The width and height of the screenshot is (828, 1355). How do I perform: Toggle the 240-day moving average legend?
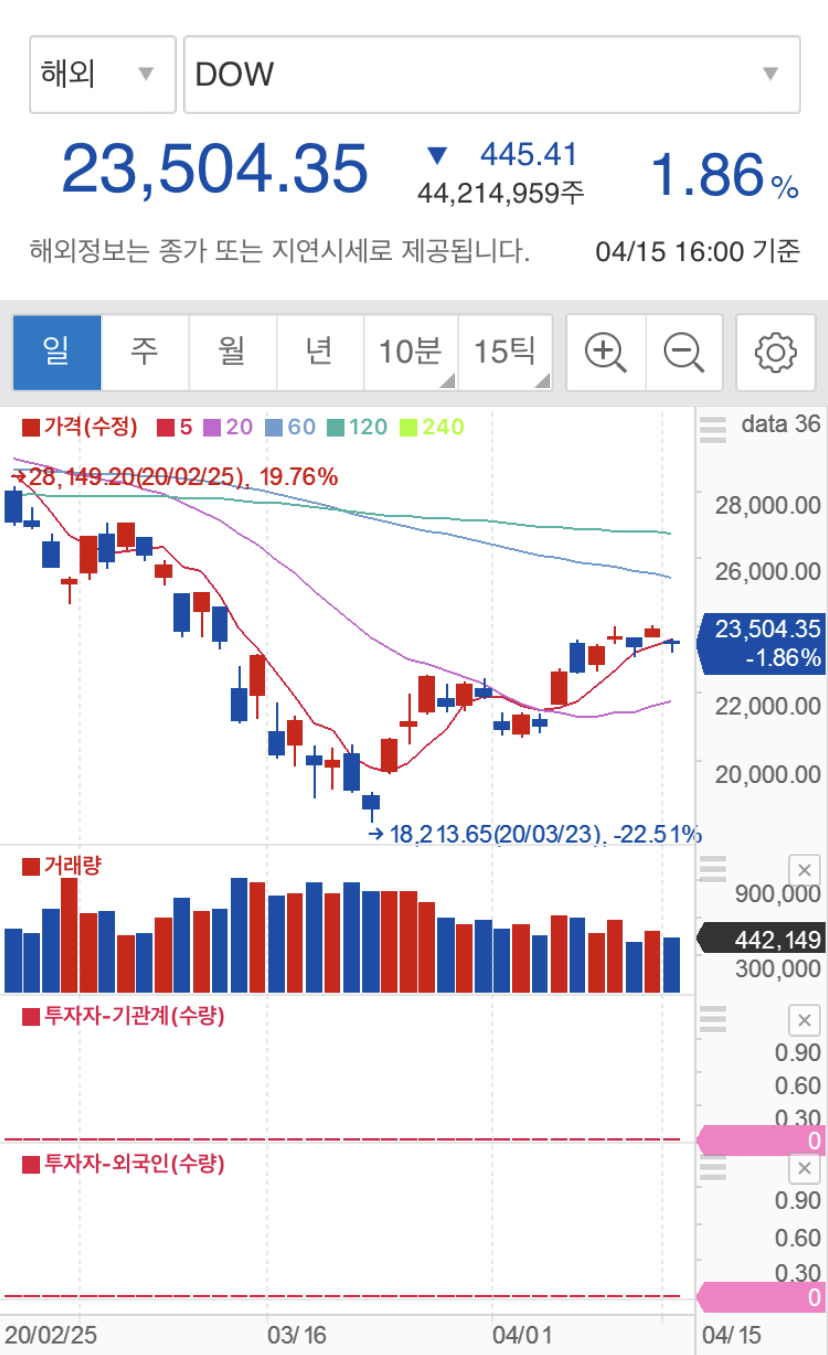coord(431,427)
